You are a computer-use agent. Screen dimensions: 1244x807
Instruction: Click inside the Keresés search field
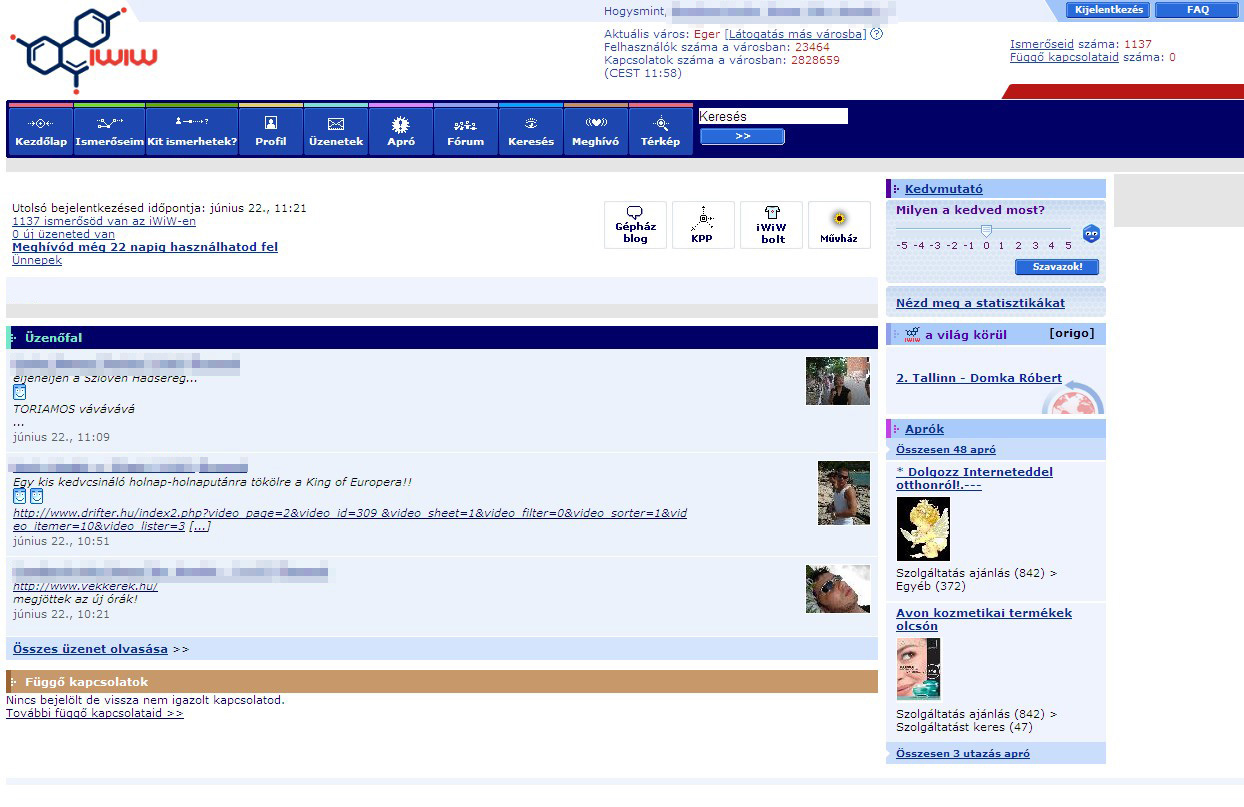coord(772,115)
